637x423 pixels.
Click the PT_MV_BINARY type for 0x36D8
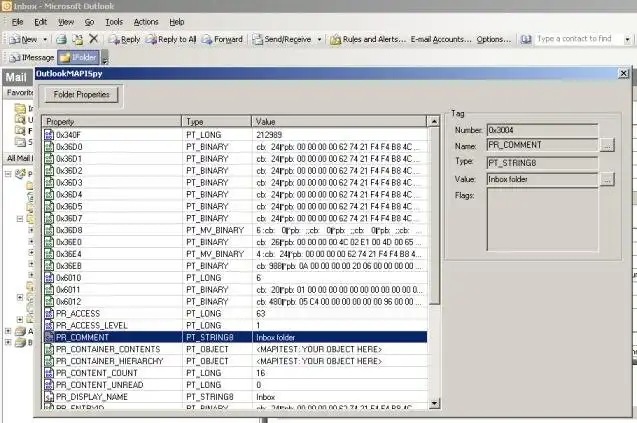(215, 230)
